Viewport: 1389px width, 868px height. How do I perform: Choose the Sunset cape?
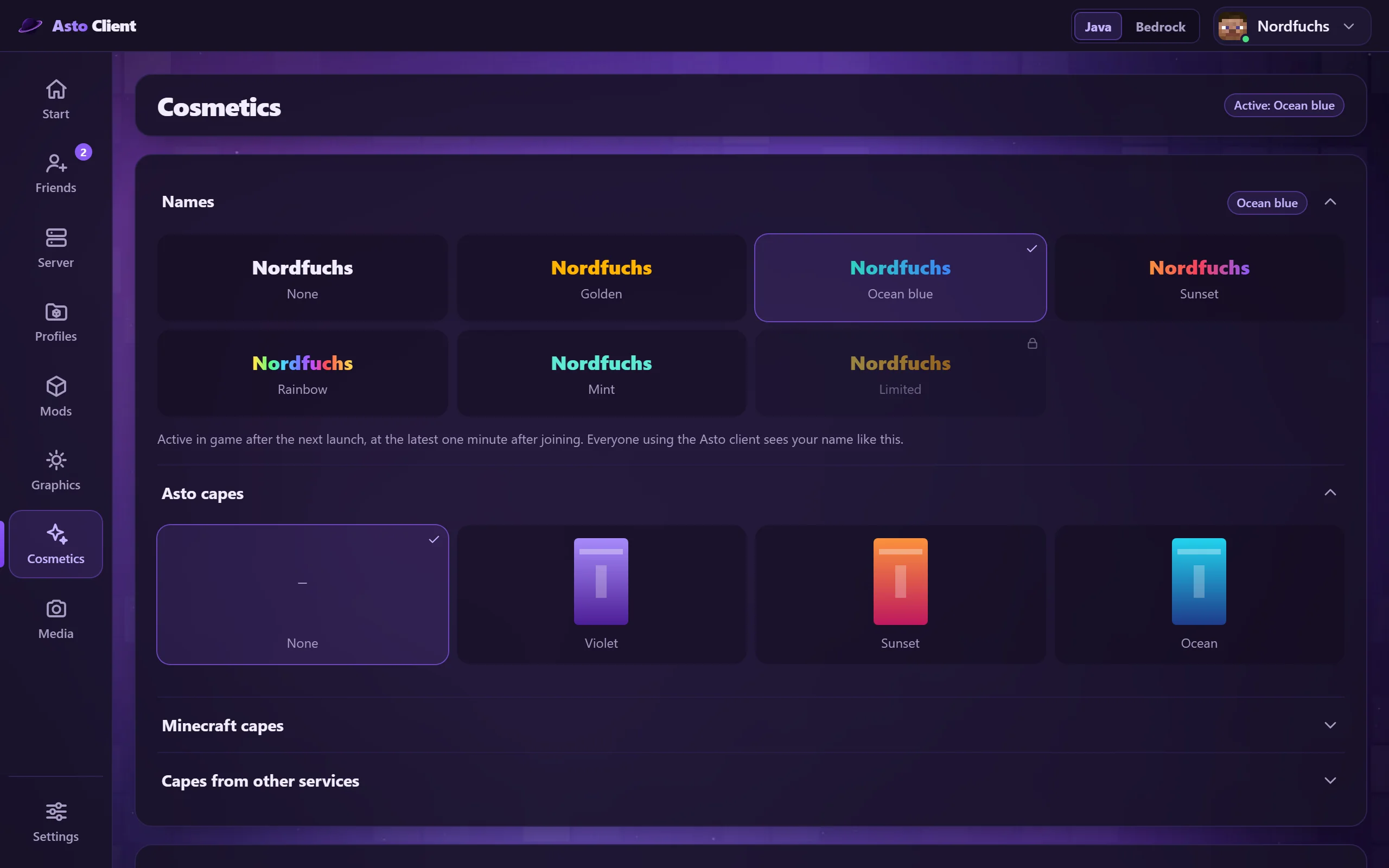pyautogui.click(x=900, y=594)
